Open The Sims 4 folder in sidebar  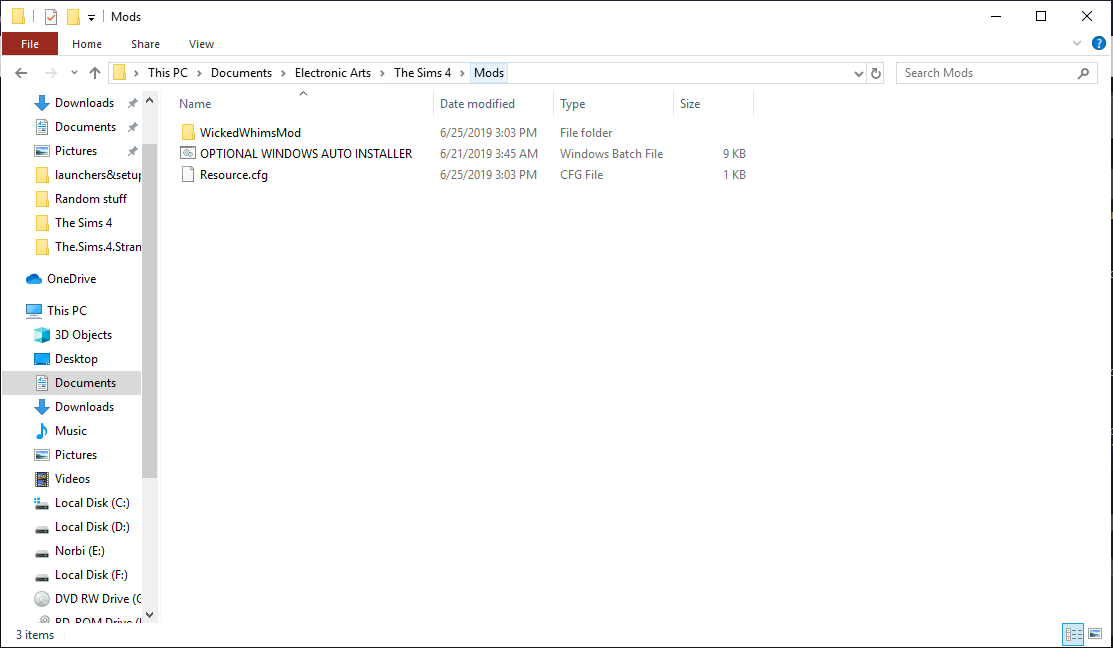point(84,223)
